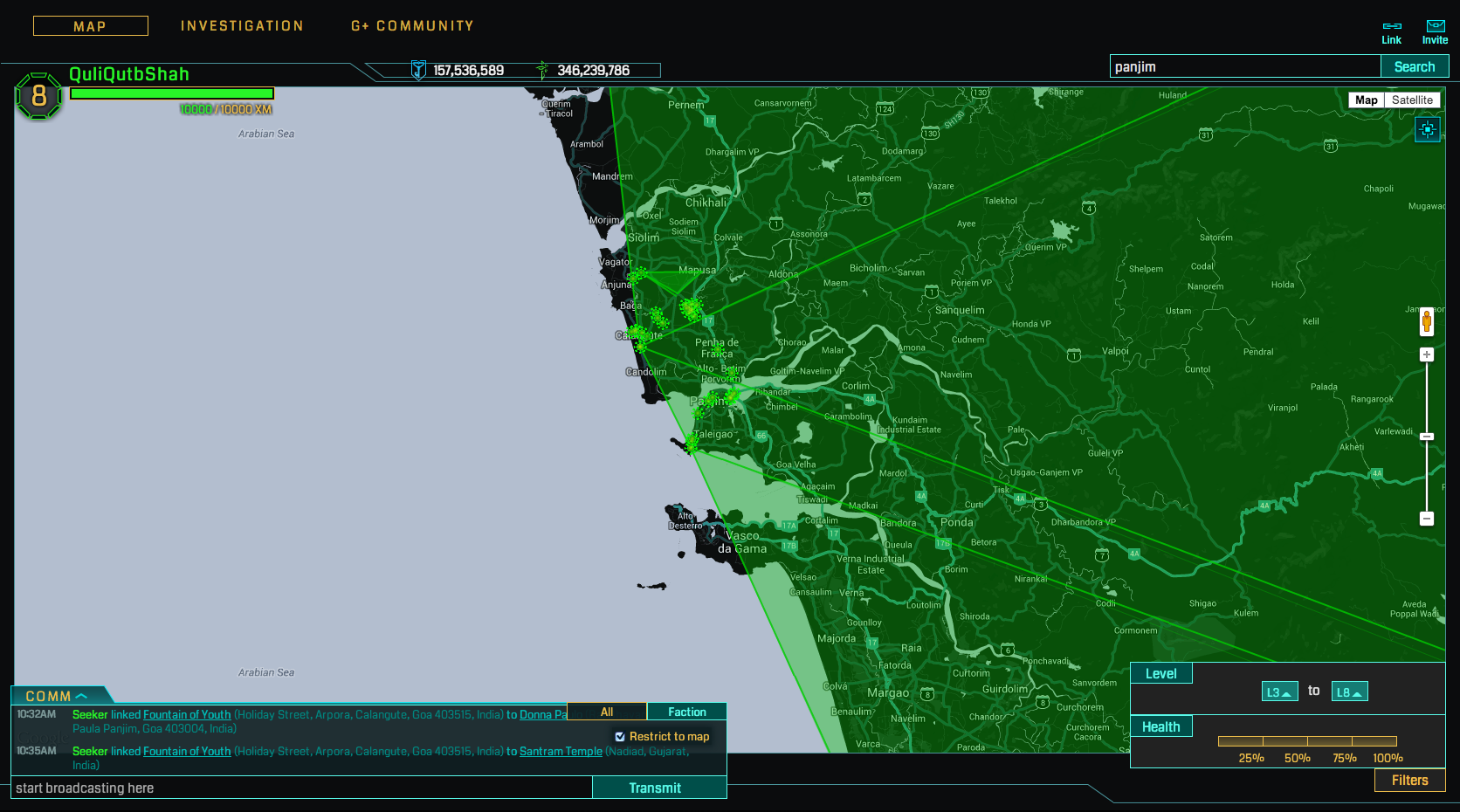1460x812 pixels.
Task: Switch to Satellite view
Action: (x=1412, y=100)
